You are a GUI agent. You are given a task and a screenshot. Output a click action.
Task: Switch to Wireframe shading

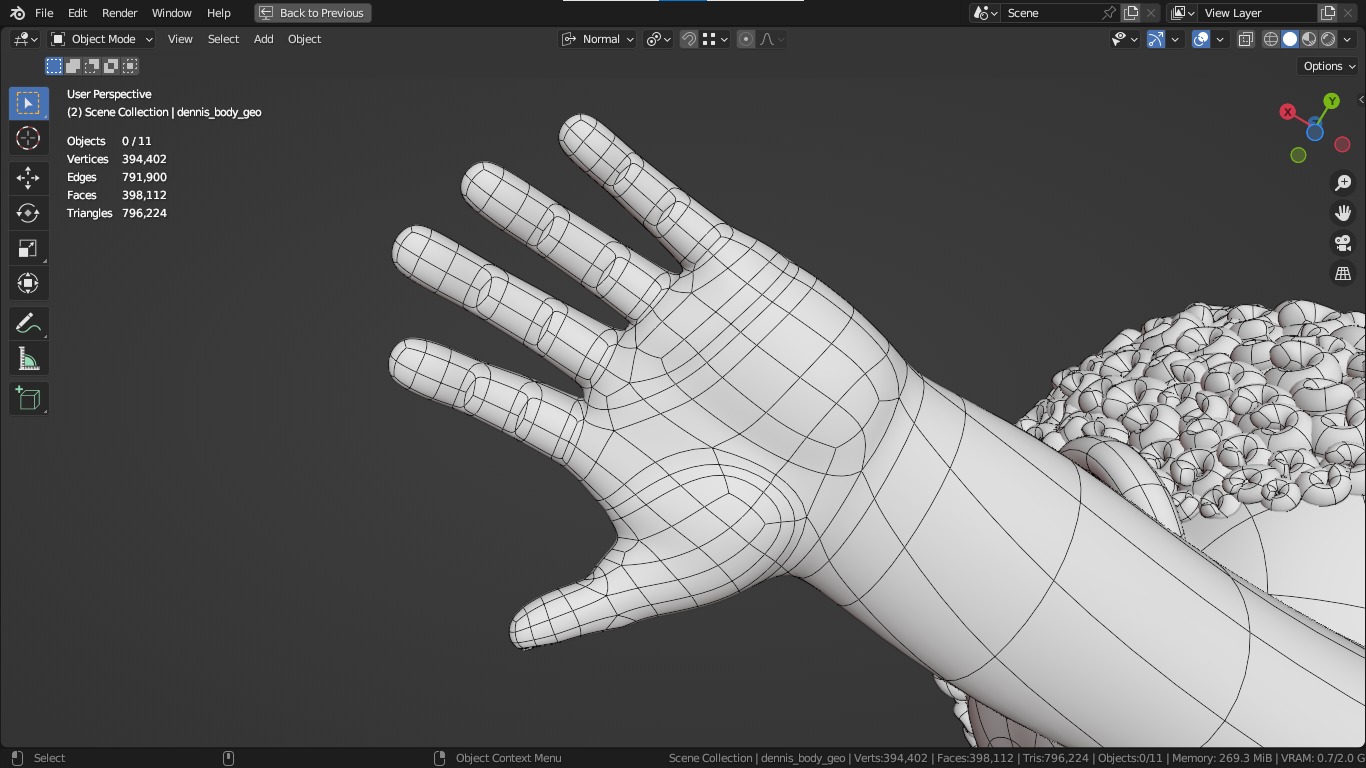coord(1271,39)
